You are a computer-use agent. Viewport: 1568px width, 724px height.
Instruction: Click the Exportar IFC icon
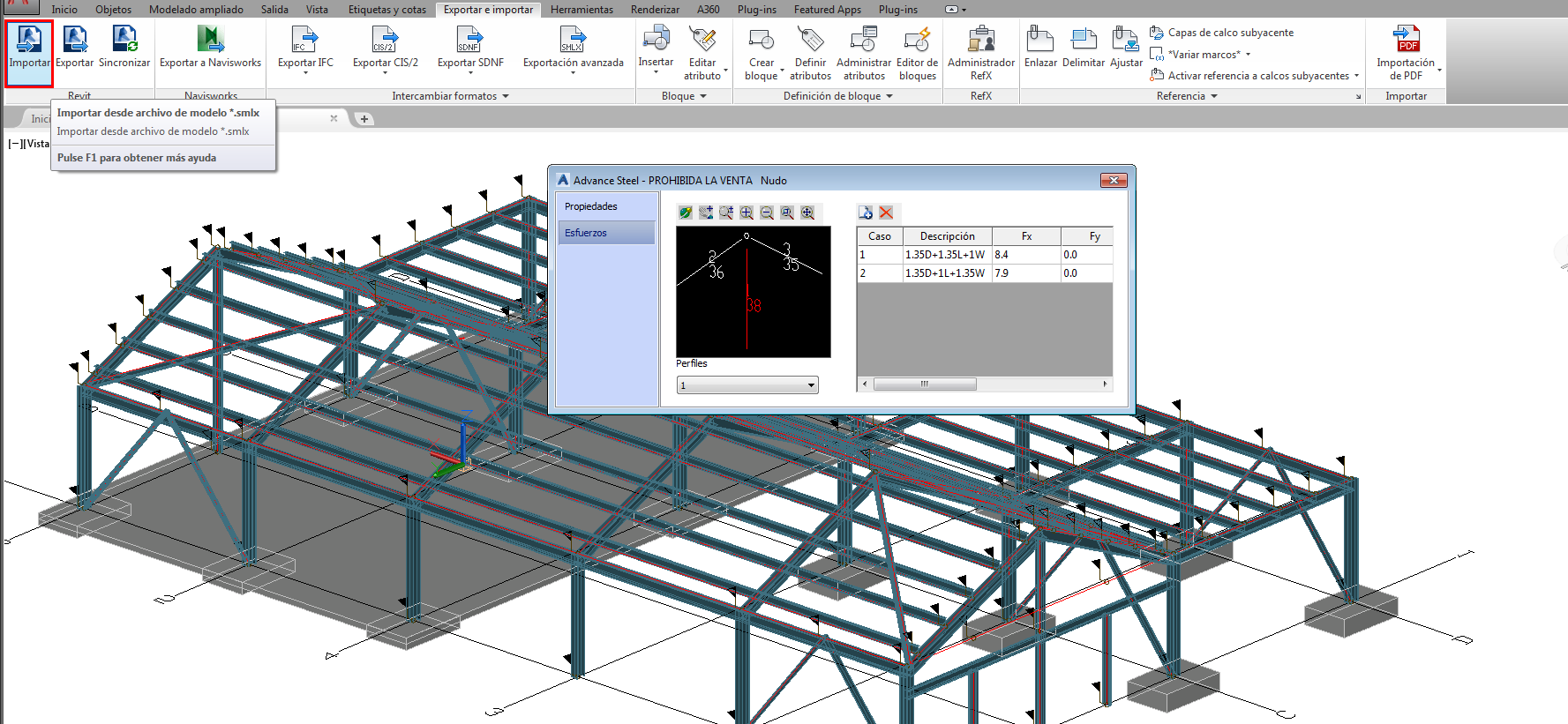coord(305,39)
